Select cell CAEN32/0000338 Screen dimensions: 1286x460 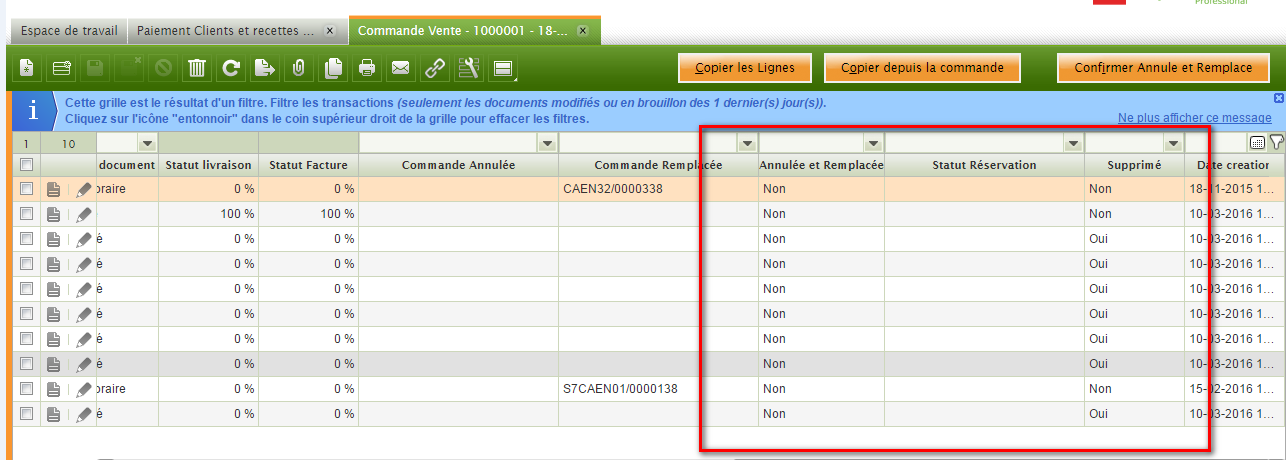tap(658, 189)
